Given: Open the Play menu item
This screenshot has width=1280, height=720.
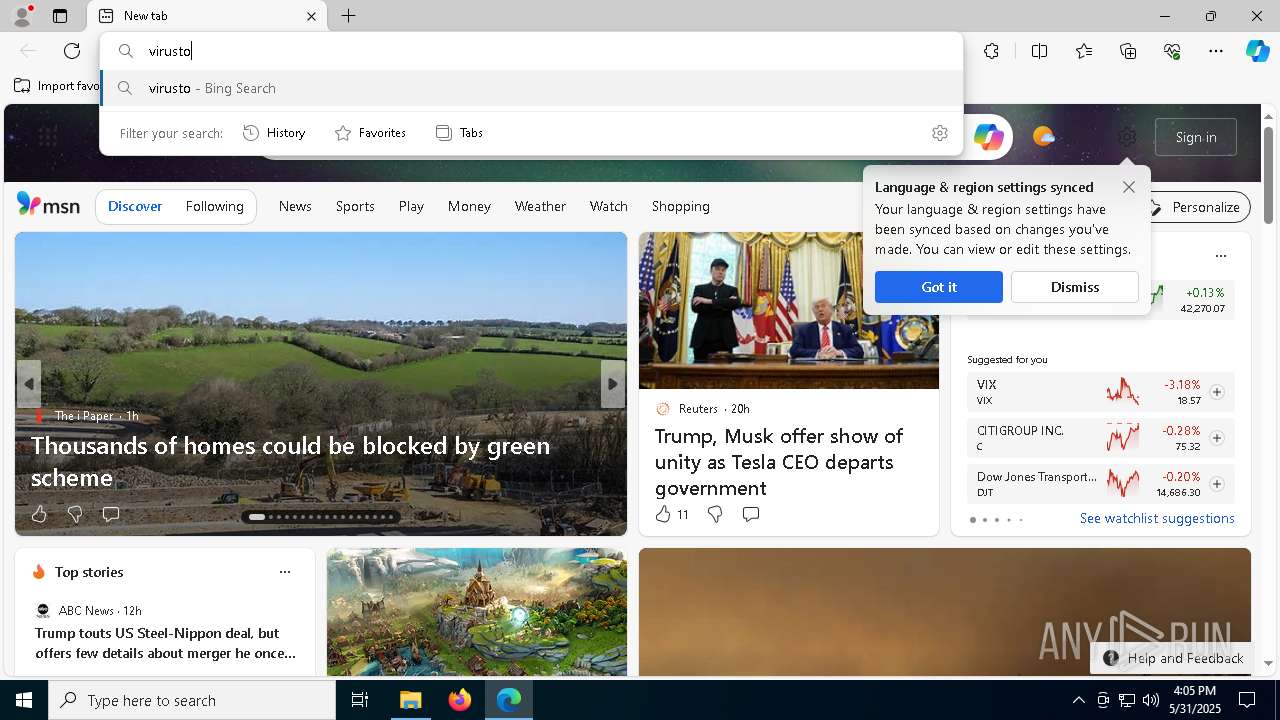Looking at the screenshot, I should pyautogui.click(x=411, y=206).
